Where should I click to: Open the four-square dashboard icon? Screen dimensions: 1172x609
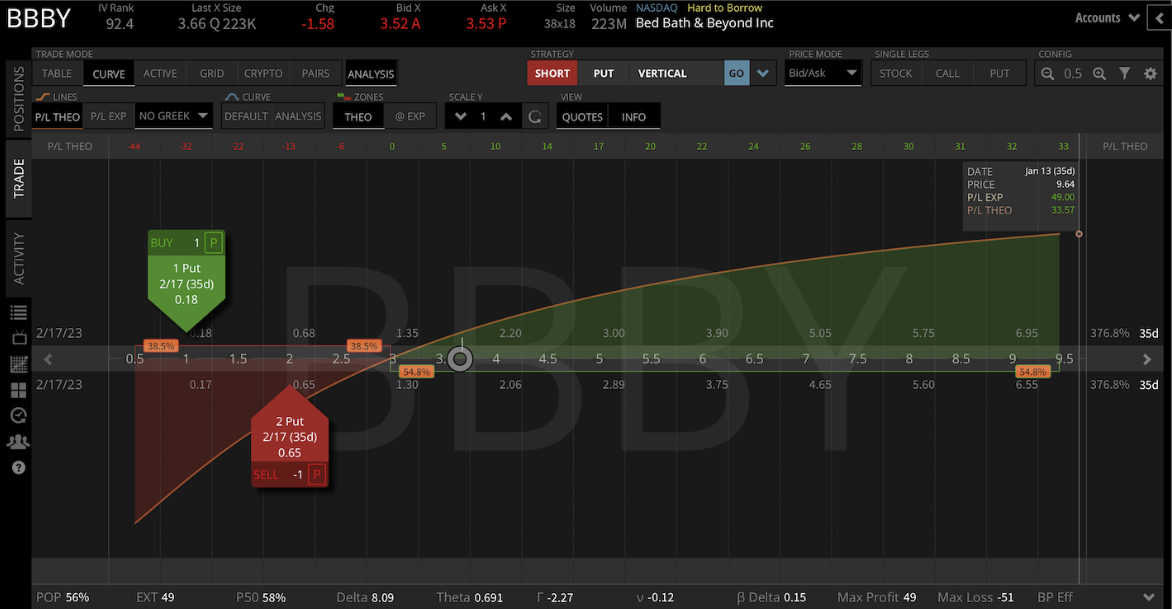(18, 390)
